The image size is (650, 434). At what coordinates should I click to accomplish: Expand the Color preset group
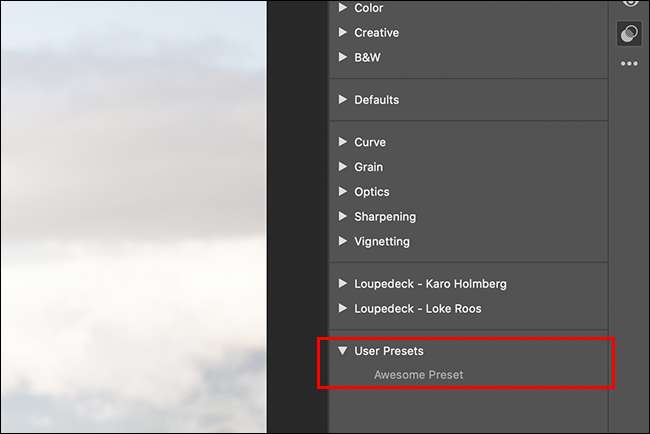coord(343,8)
